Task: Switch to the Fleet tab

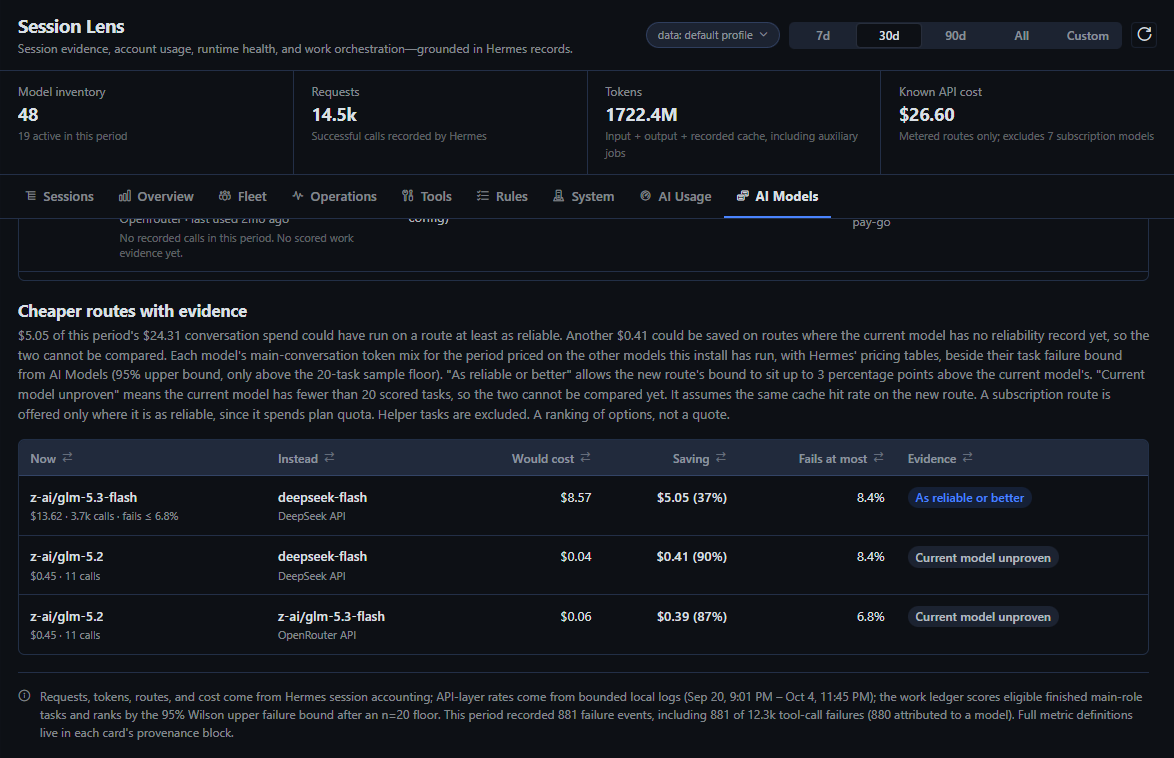Action: 243,196
